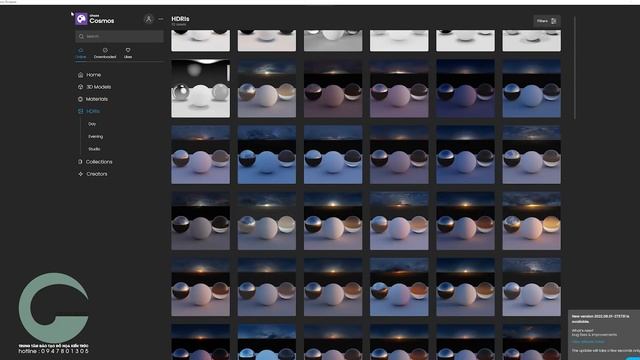Select the HDRIs category

(x=89, y=111)
